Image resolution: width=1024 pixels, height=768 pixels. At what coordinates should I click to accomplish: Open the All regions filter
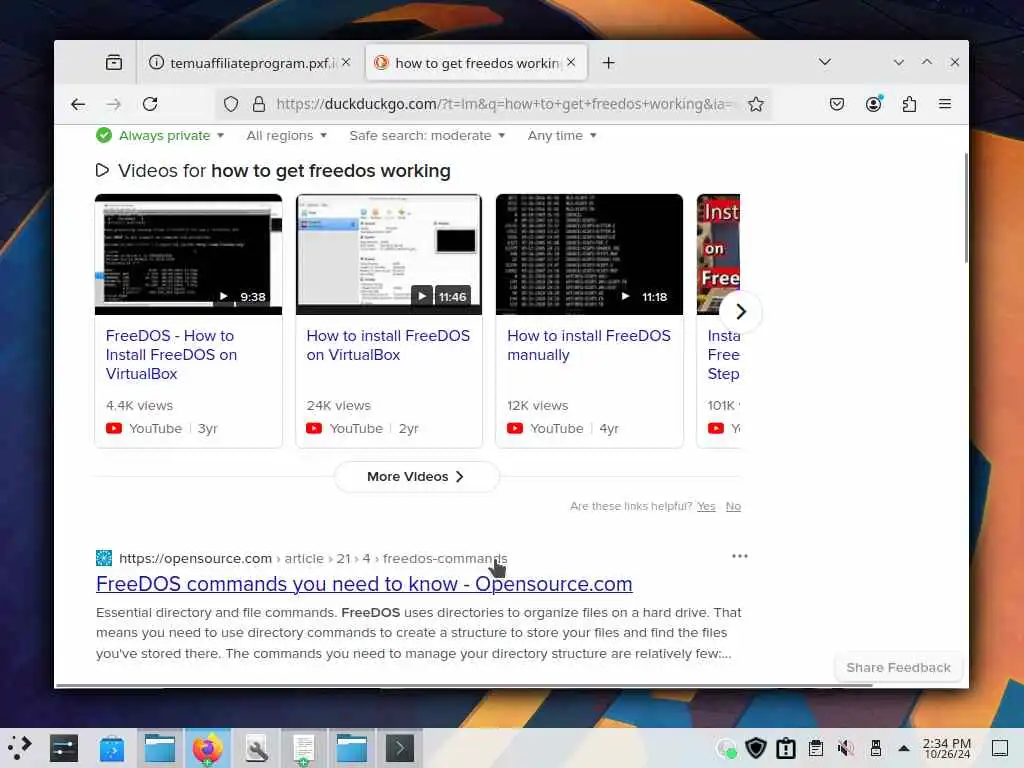[x=287, y=135]
